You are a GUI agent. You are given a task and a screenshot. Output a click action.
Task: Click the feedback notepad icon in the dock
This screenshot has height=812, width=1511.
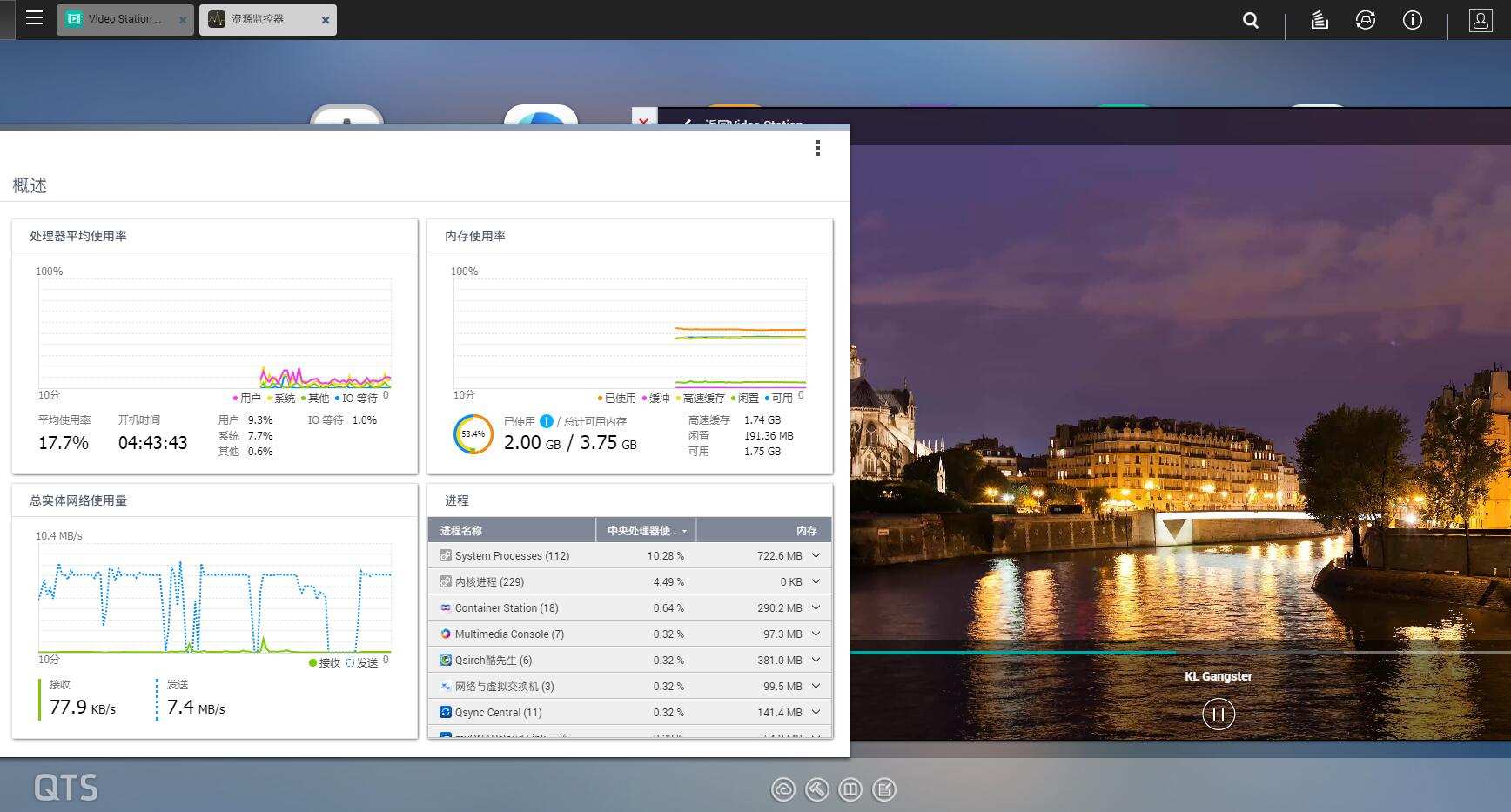click(884, 789)
